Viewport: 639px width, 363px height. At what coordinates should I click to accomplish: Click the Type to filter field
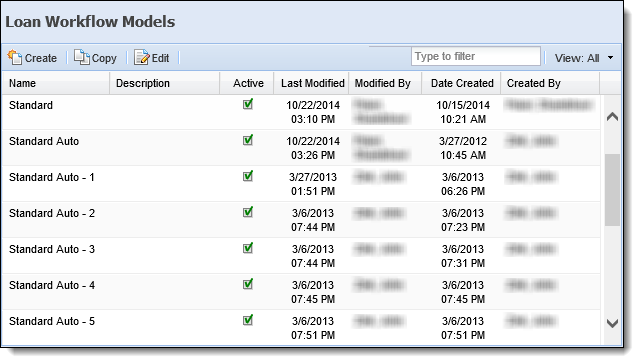click(x=476, y=56)
